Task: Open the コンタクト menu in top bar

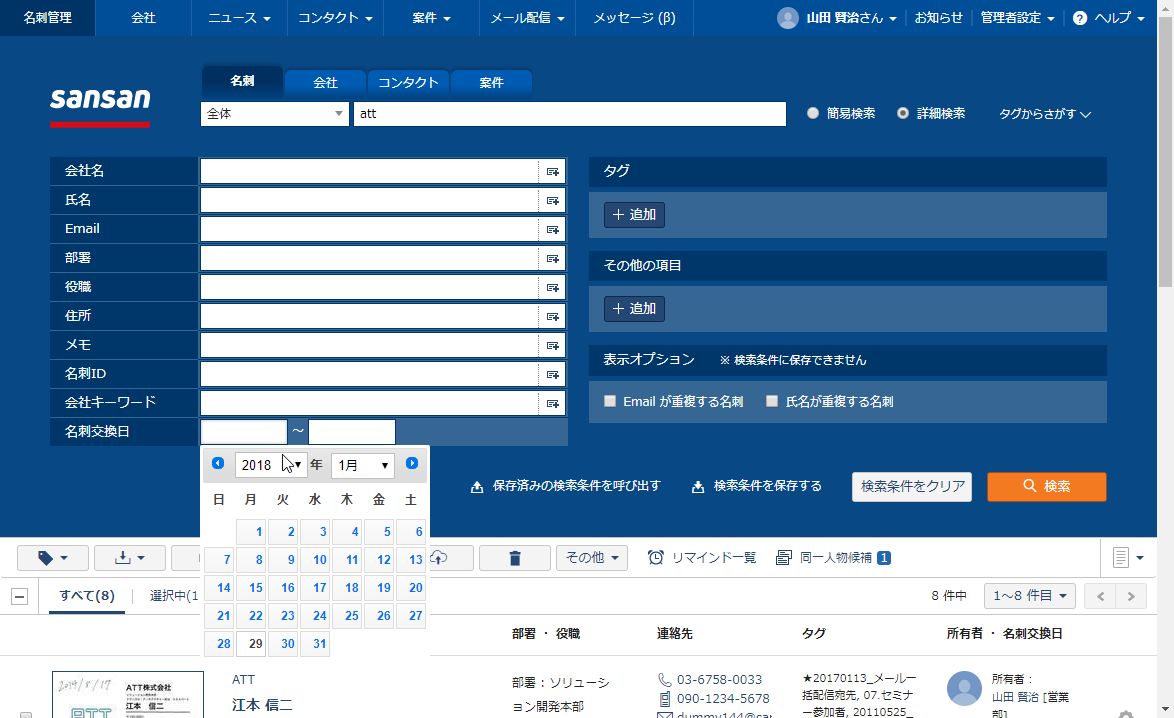Action: 335,18
